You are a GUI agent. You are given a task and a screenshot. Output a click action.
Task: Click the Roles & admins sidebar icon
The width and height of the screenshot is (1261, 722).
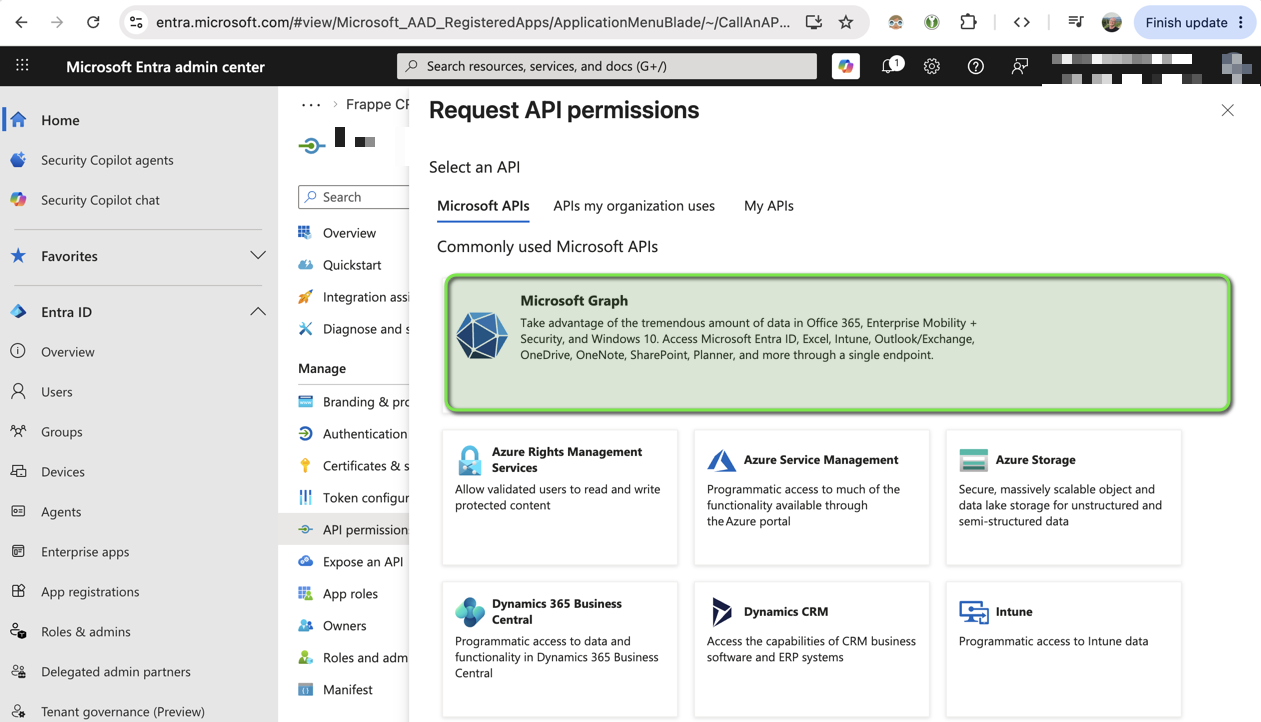[x=18, y=631]
